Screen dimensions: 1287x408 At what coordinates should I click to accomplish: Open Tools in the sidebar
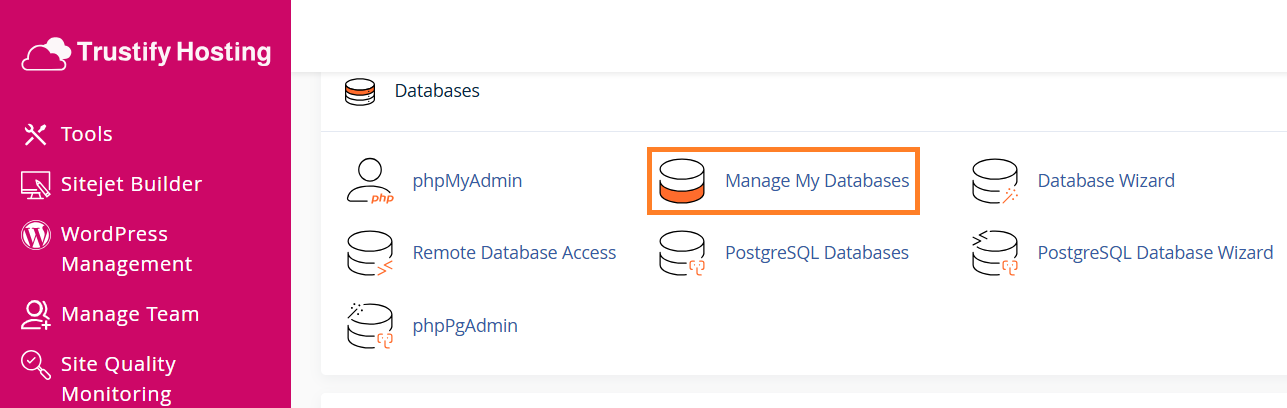(x=87, y=134)
